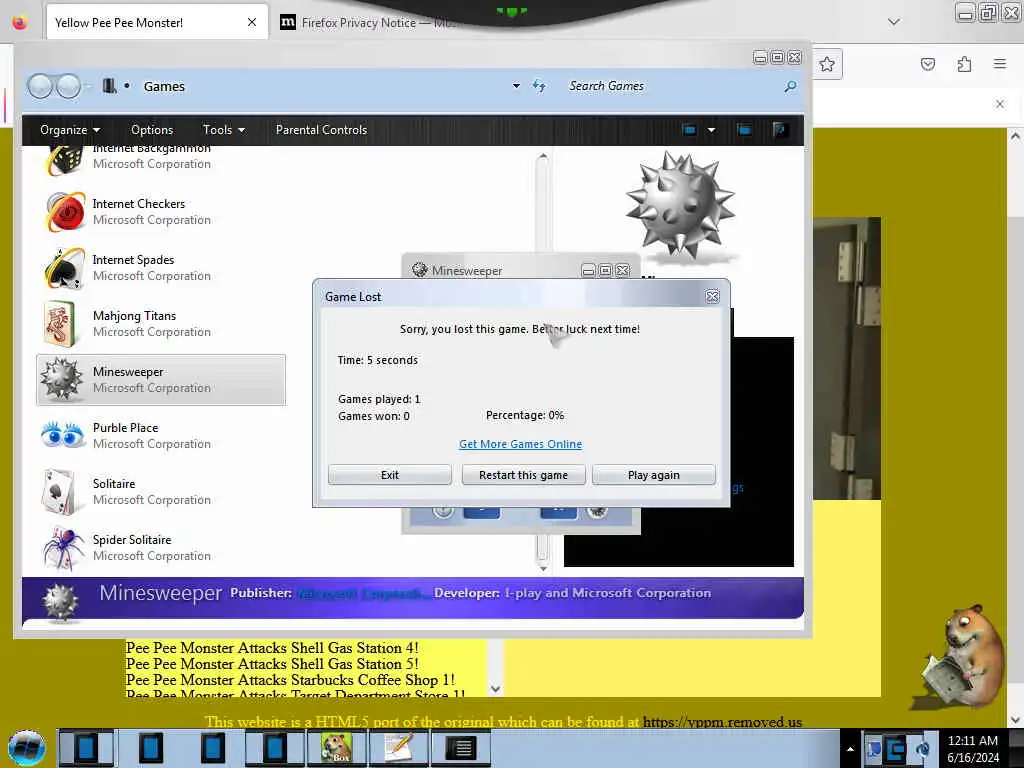Click Play again button
Viewport: 1024px width, 768px height.
pos(654,475)
